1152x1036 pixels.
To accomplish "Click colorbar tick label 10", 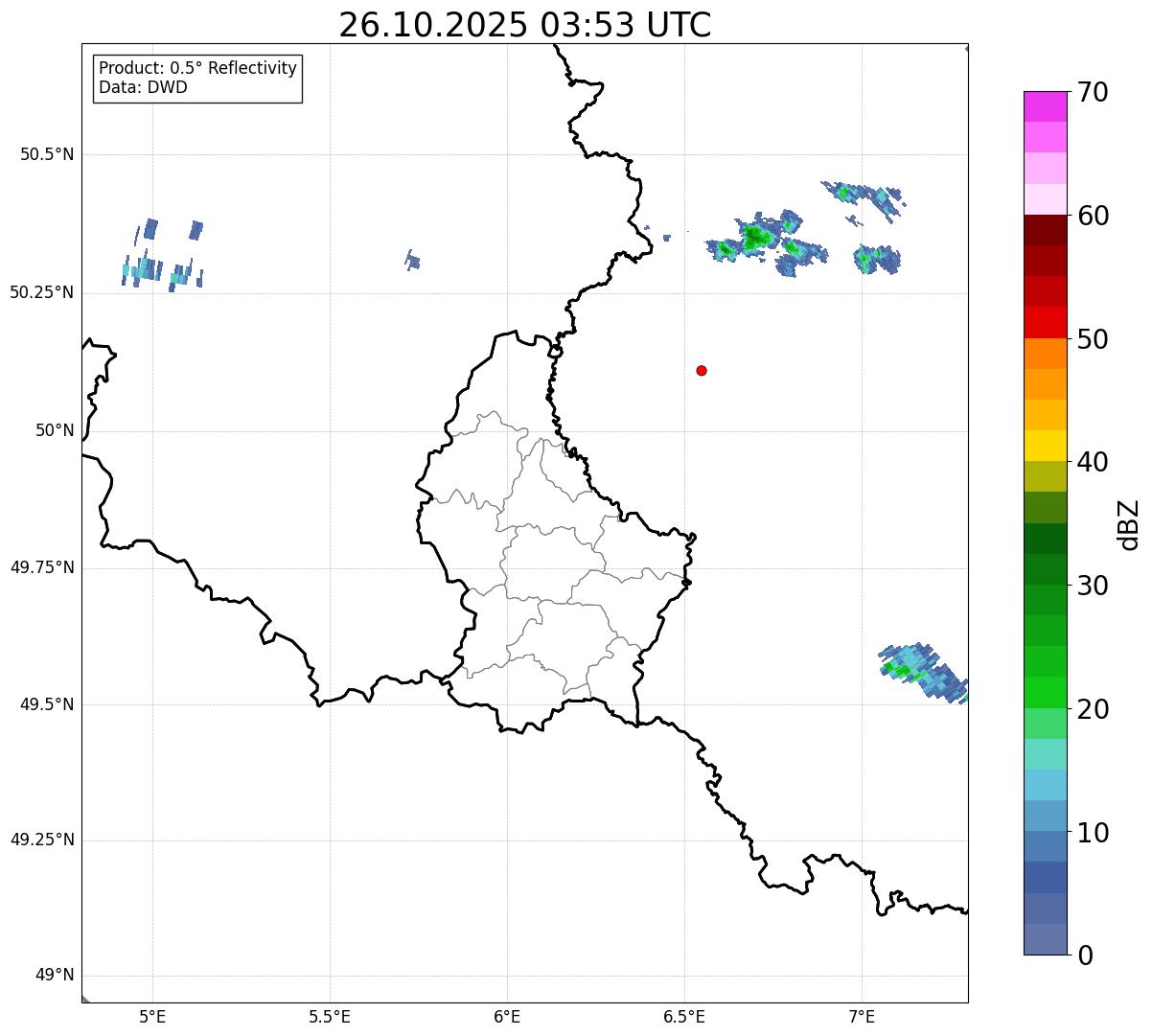I will click(1093, 833).
